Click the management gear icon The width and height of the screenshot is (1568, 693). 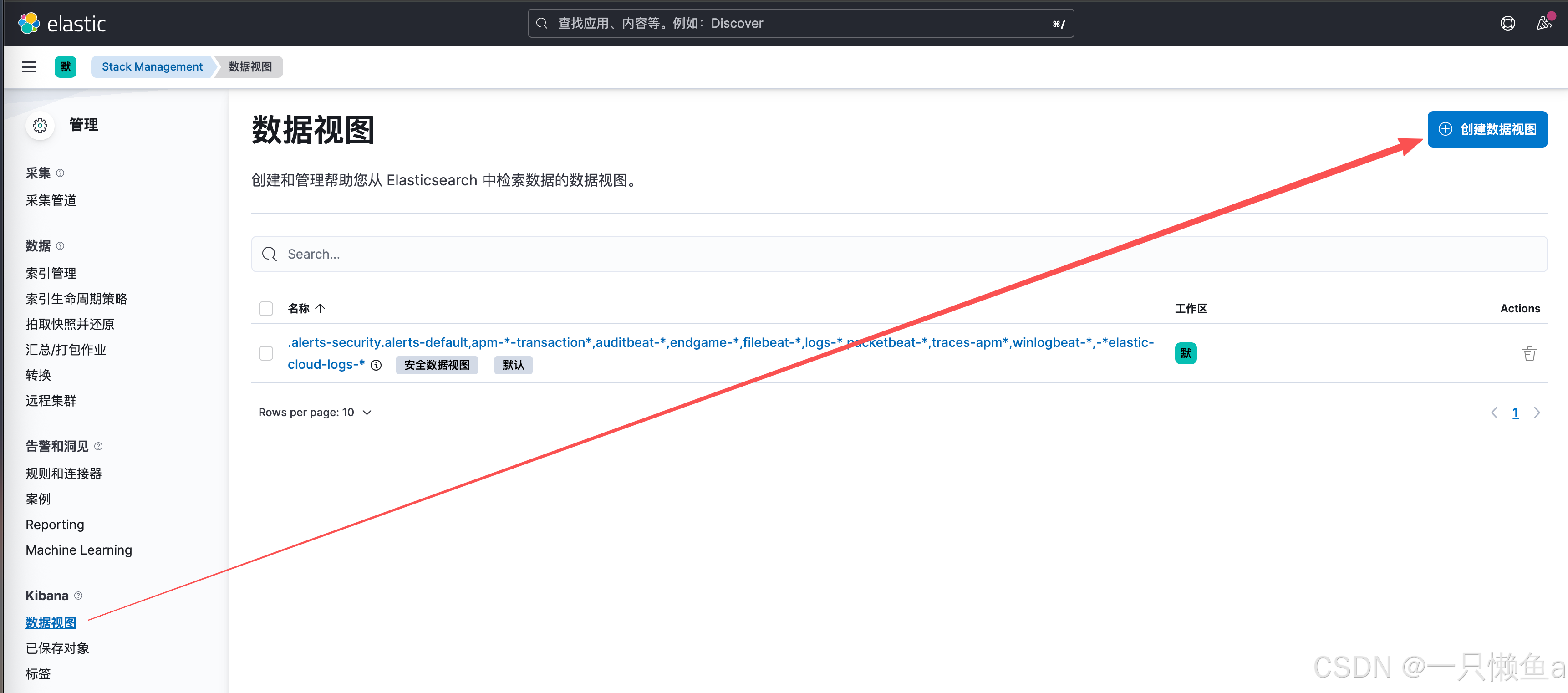click(x=40, y=126)
